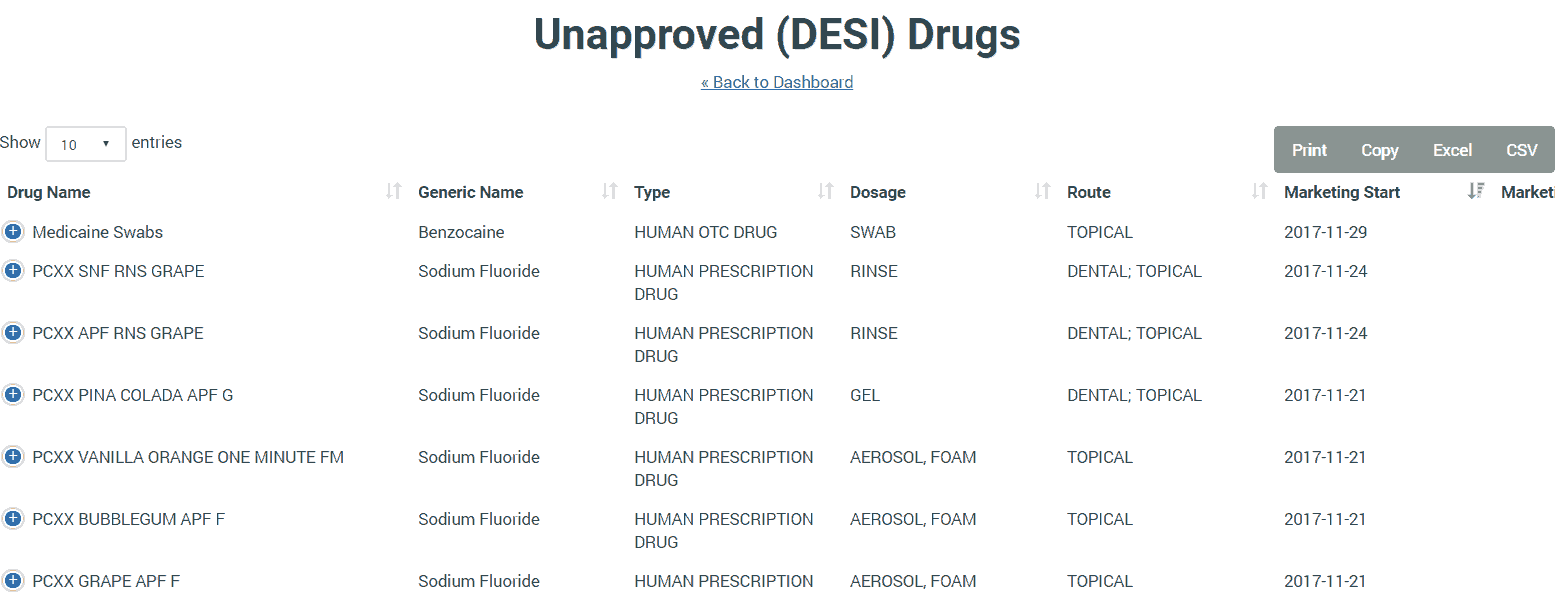
Task: Export the table using Excel button
Action: [x=1452, y=150]
